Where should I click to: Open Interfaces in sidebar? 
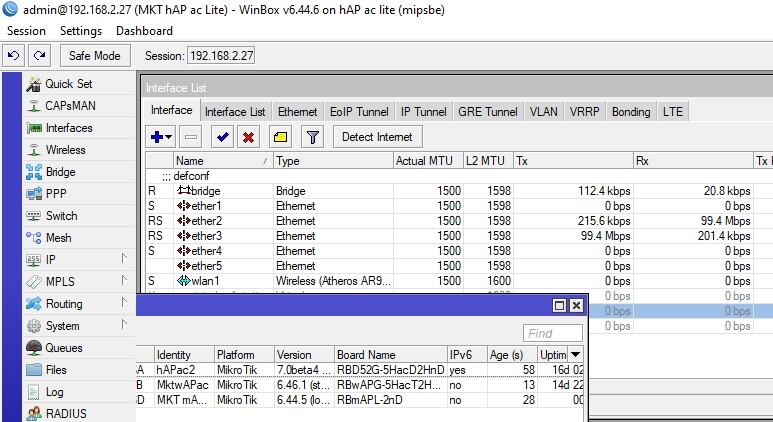pos(59,128)
